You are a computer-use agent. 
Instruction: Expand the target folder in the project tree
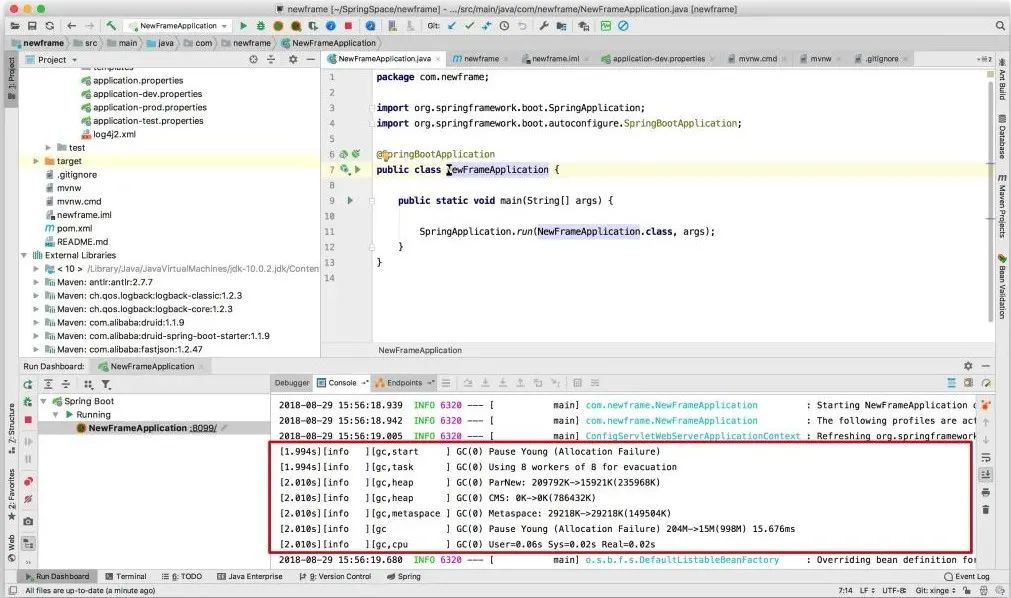point(36,161)
